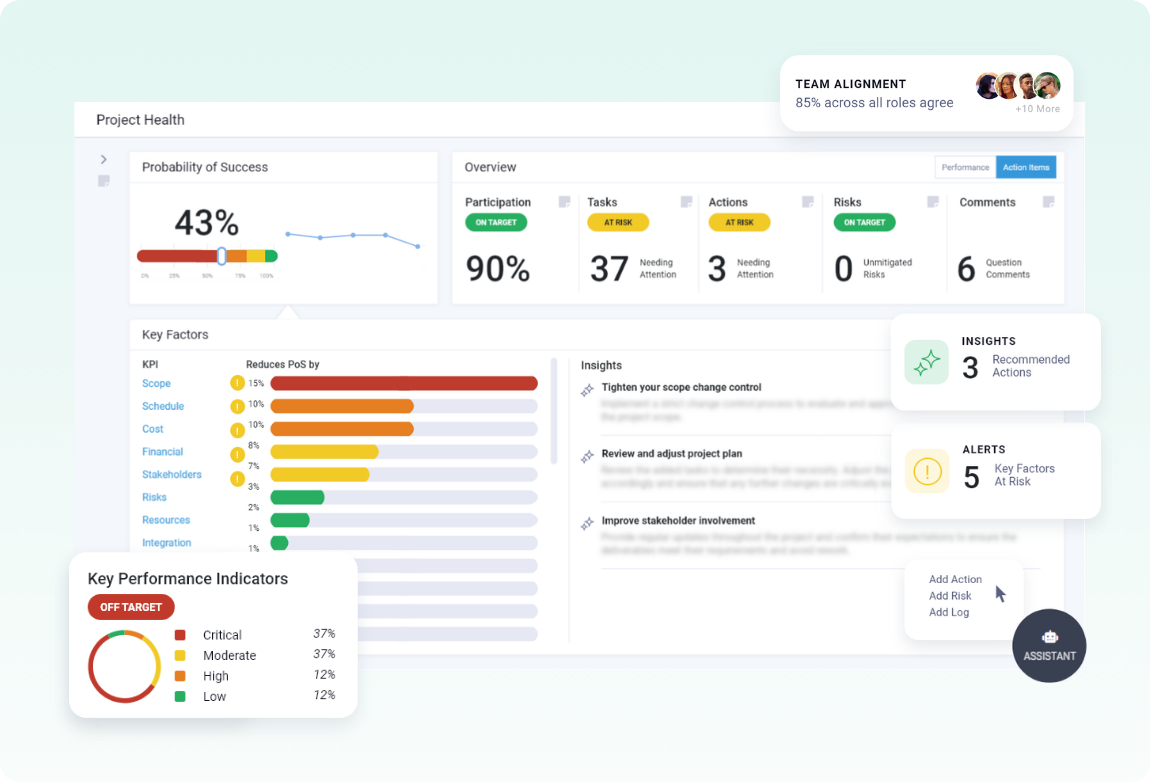
Task: Click the warning indicator next to the Scope KPI
Action: tap(238, 383)
